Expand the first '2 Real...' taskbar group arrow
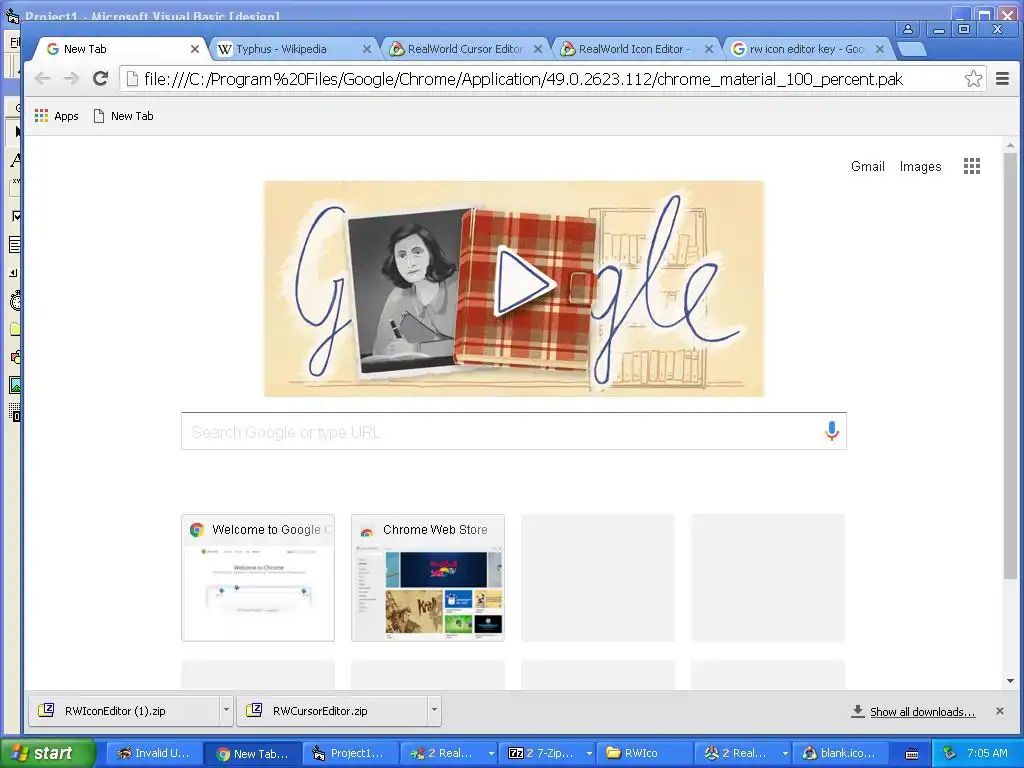1024x768 pixels. pos(491,754)
